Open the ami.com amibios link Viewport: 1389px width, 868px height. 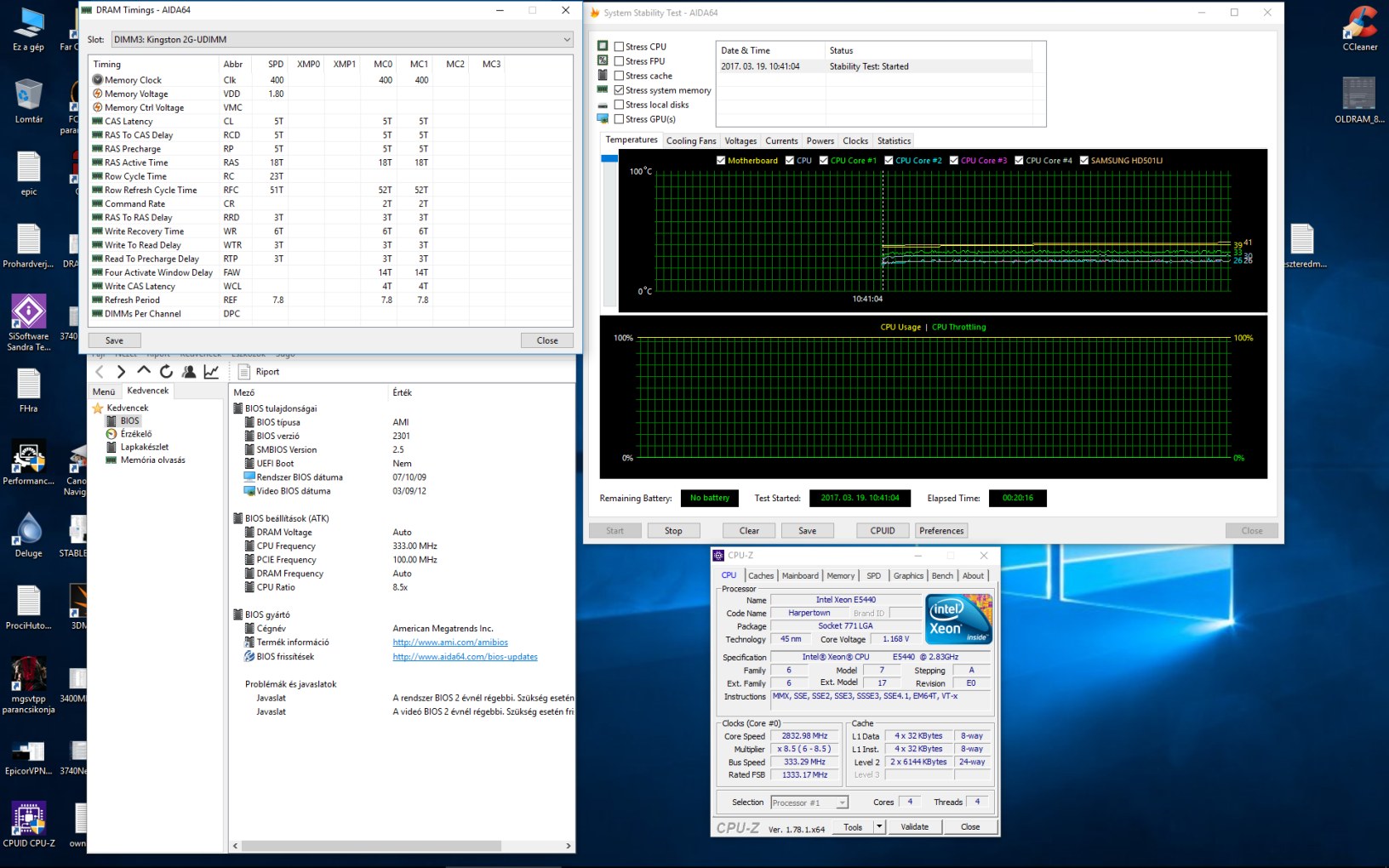pyautogui.click(x=450, y=642)
